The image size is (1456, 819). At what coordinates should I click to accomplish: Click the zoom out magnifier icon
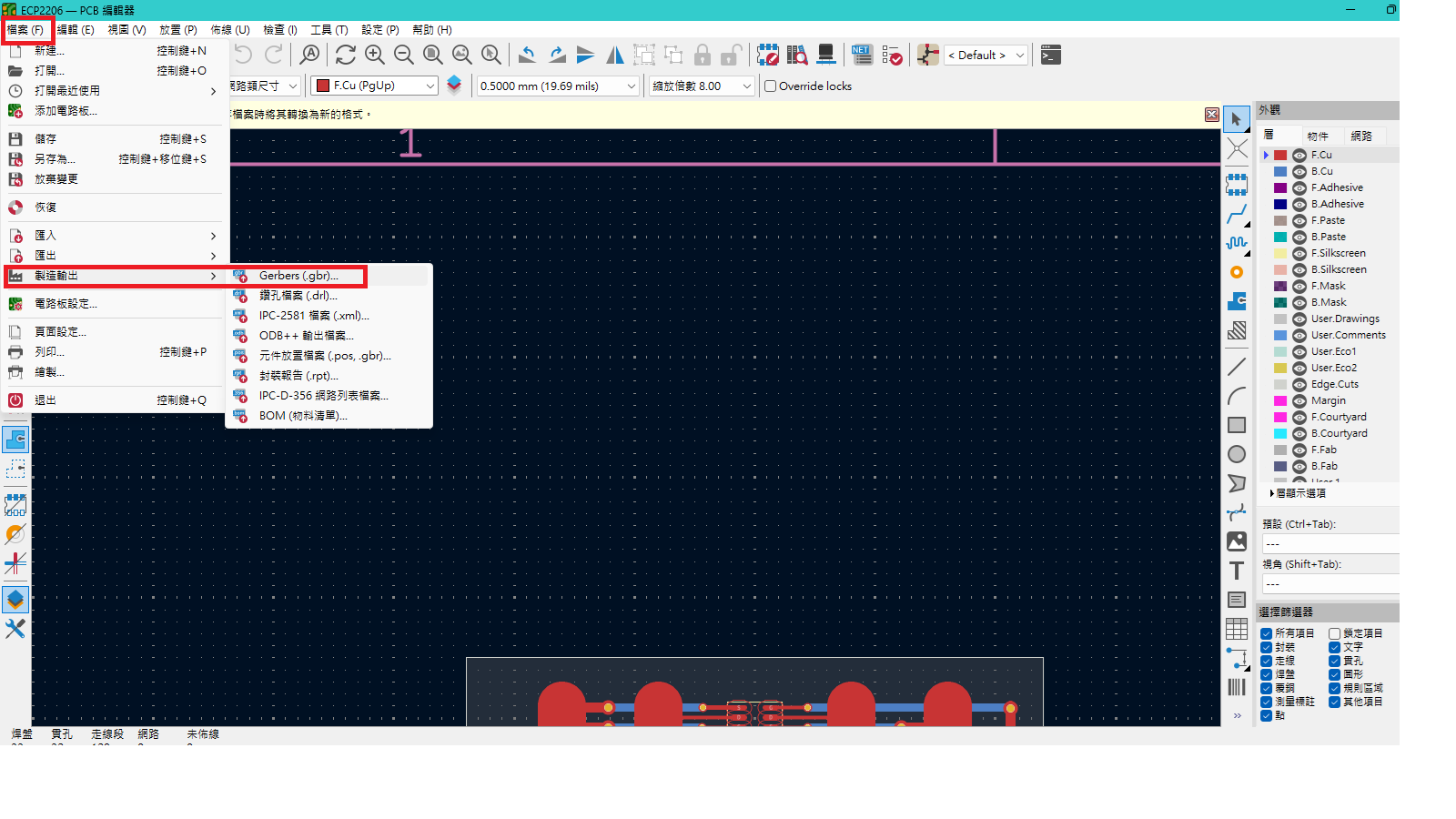point(404,55)
